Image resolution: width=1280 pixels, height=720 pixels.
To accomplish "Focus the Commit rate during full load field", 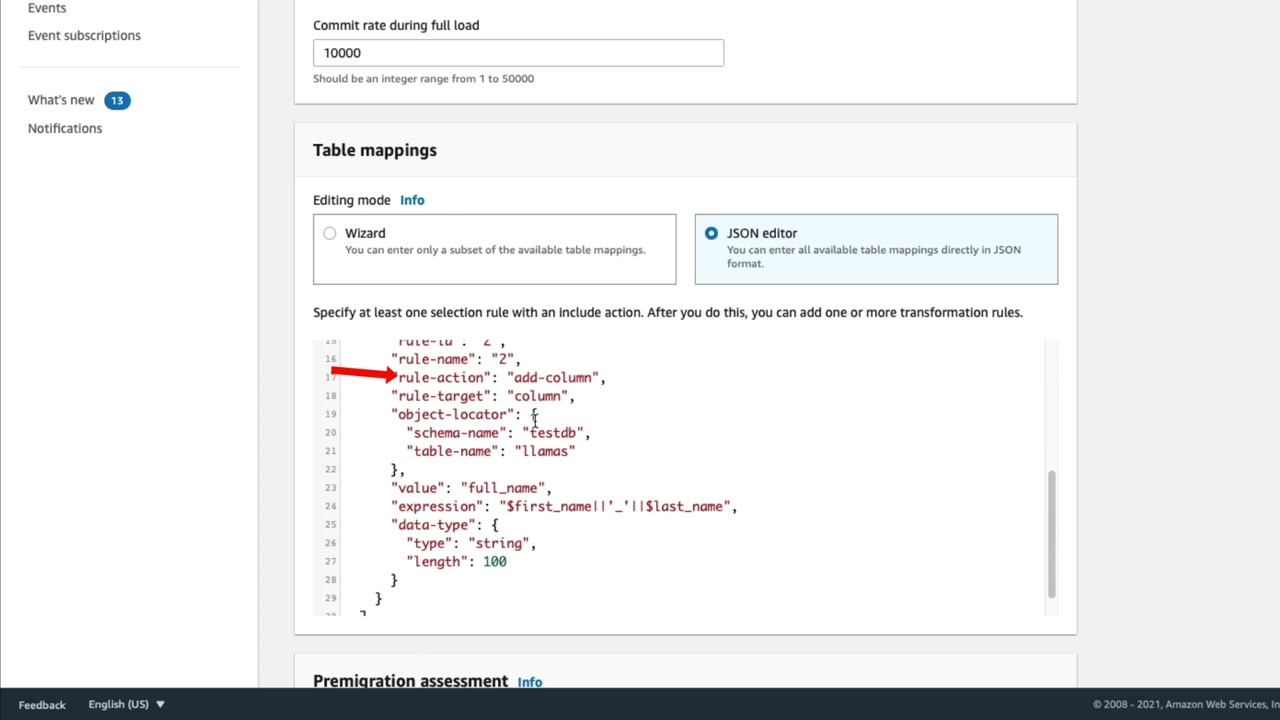I will [x=518, y=53].
